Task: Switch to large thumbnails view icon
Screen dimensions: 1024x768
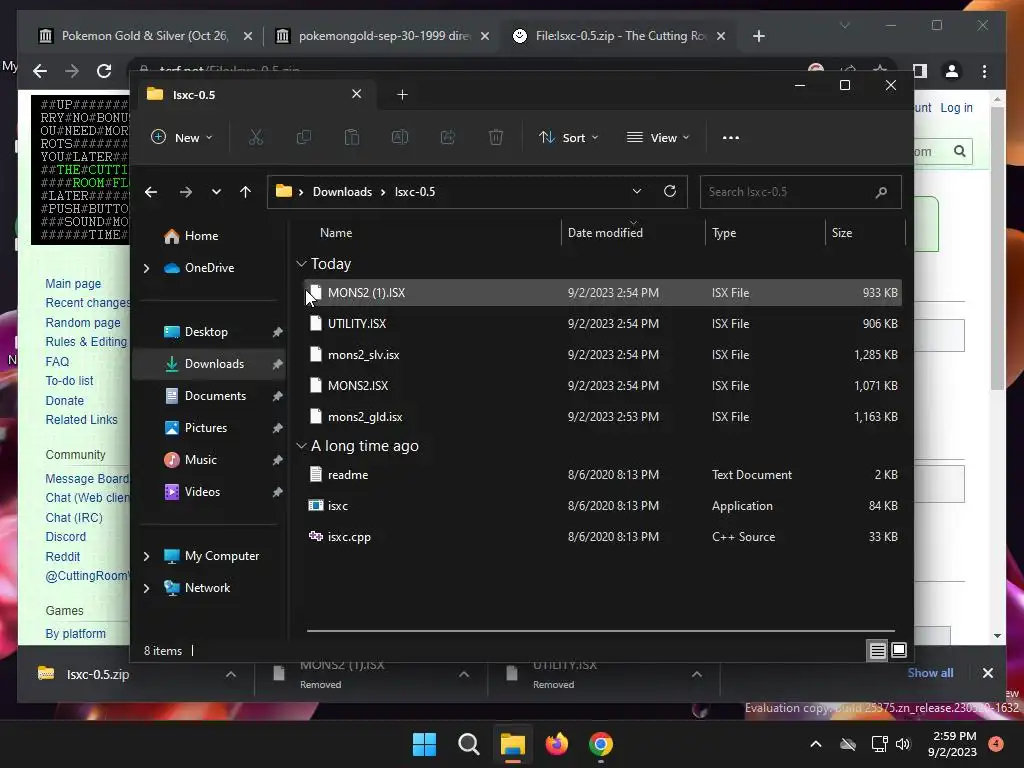Action: (x=899, y=650)
